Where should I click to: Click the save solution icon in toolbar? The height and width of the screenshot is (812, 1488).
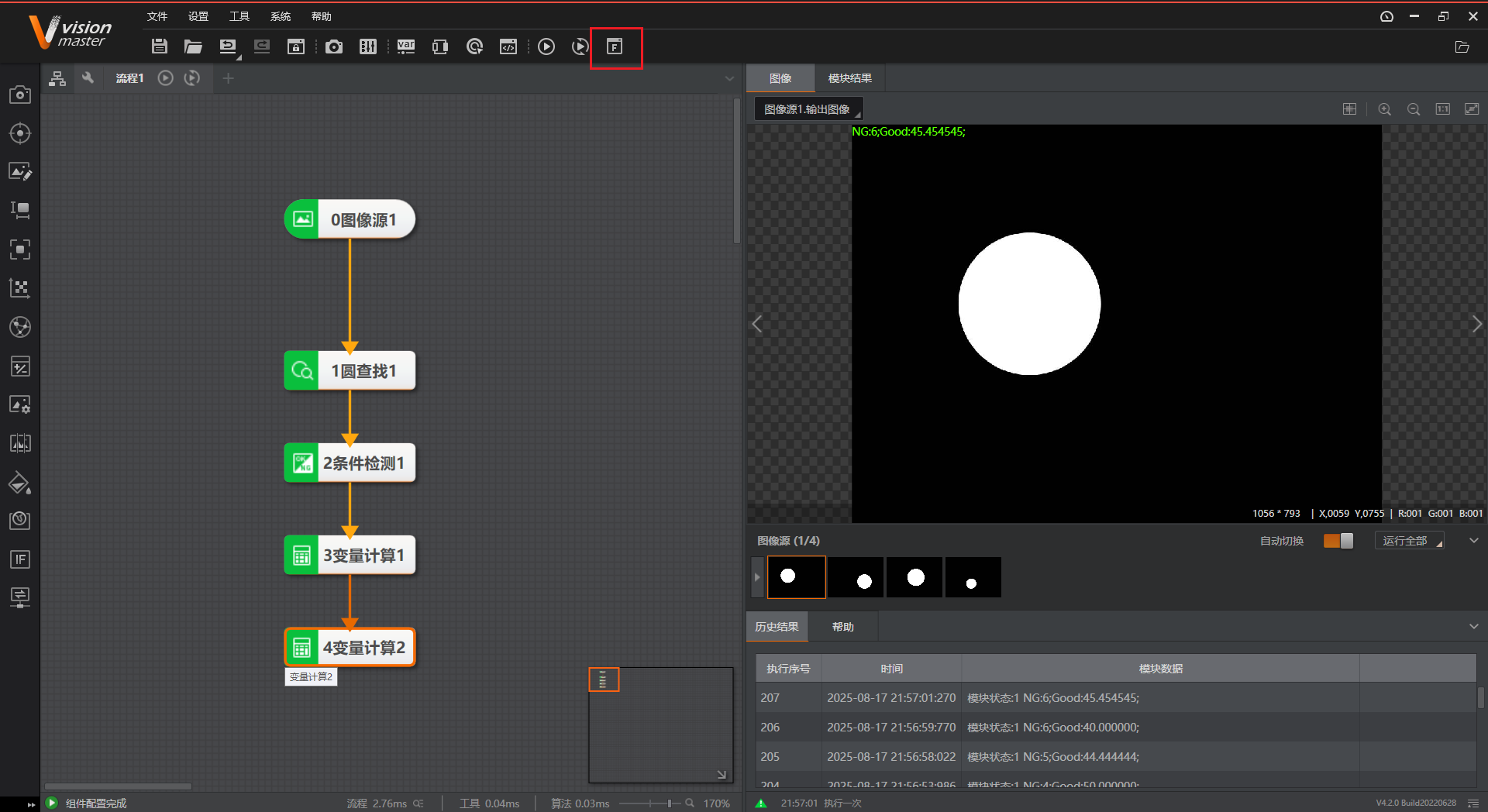(160, 46)
